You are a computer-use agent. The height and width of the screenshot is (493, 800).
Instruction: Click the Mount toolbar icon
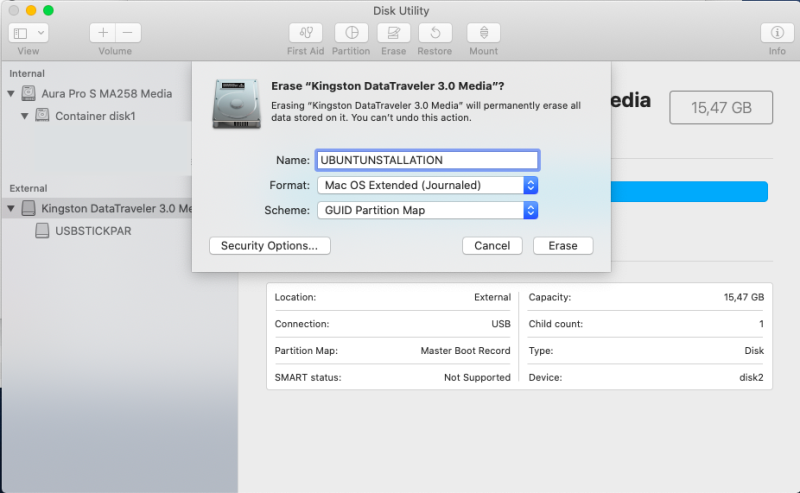point(484,33)
